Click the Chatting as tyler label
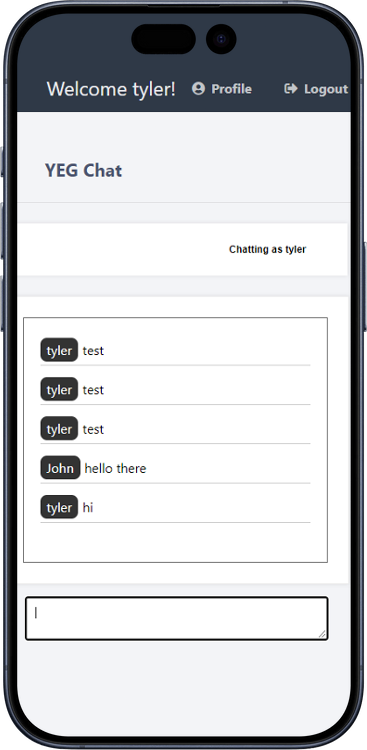367x750 pixels. (267, 249)
